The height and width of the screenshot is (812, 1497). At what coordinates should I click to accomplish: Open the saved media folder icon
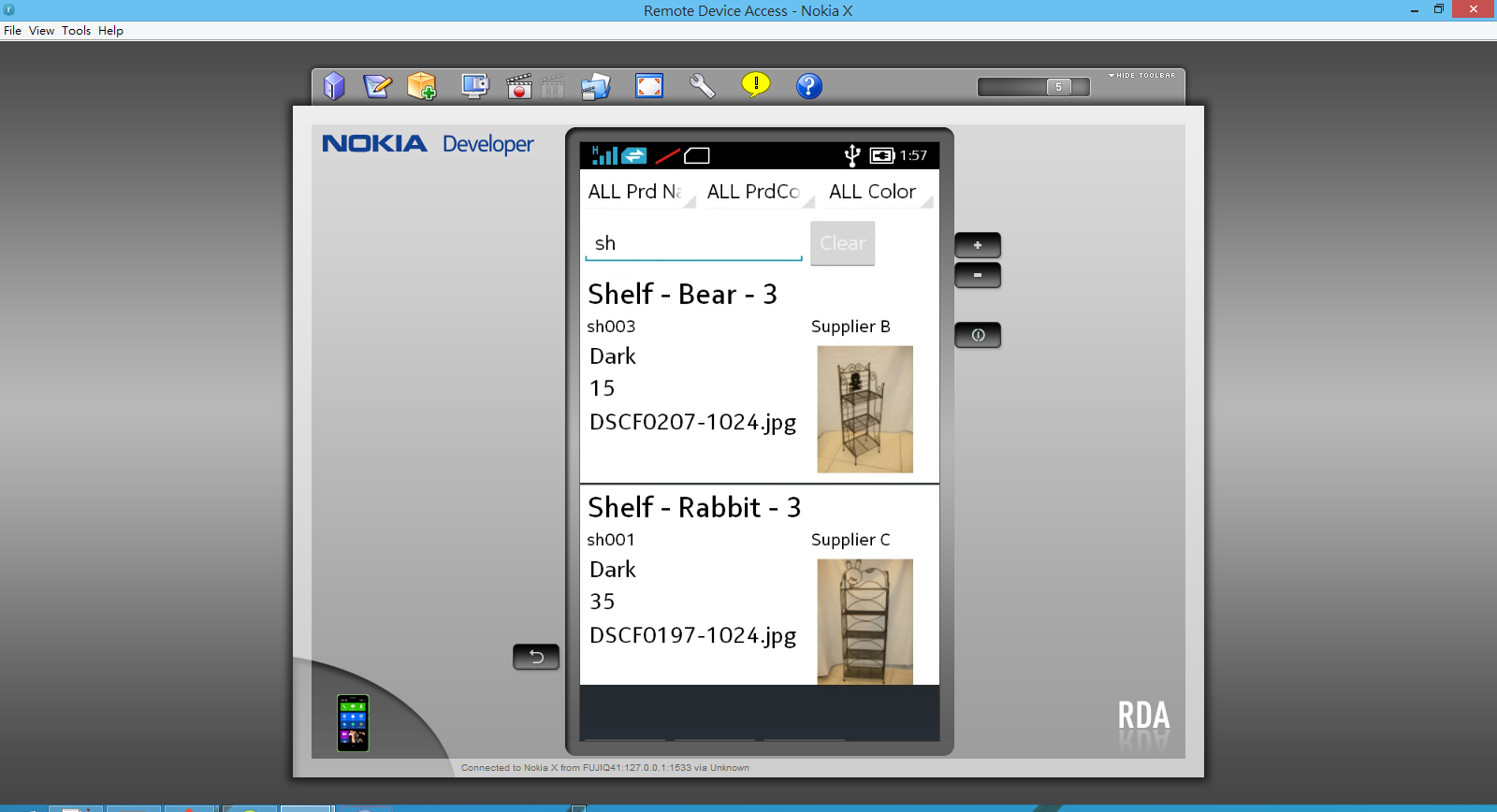[596, 86]
